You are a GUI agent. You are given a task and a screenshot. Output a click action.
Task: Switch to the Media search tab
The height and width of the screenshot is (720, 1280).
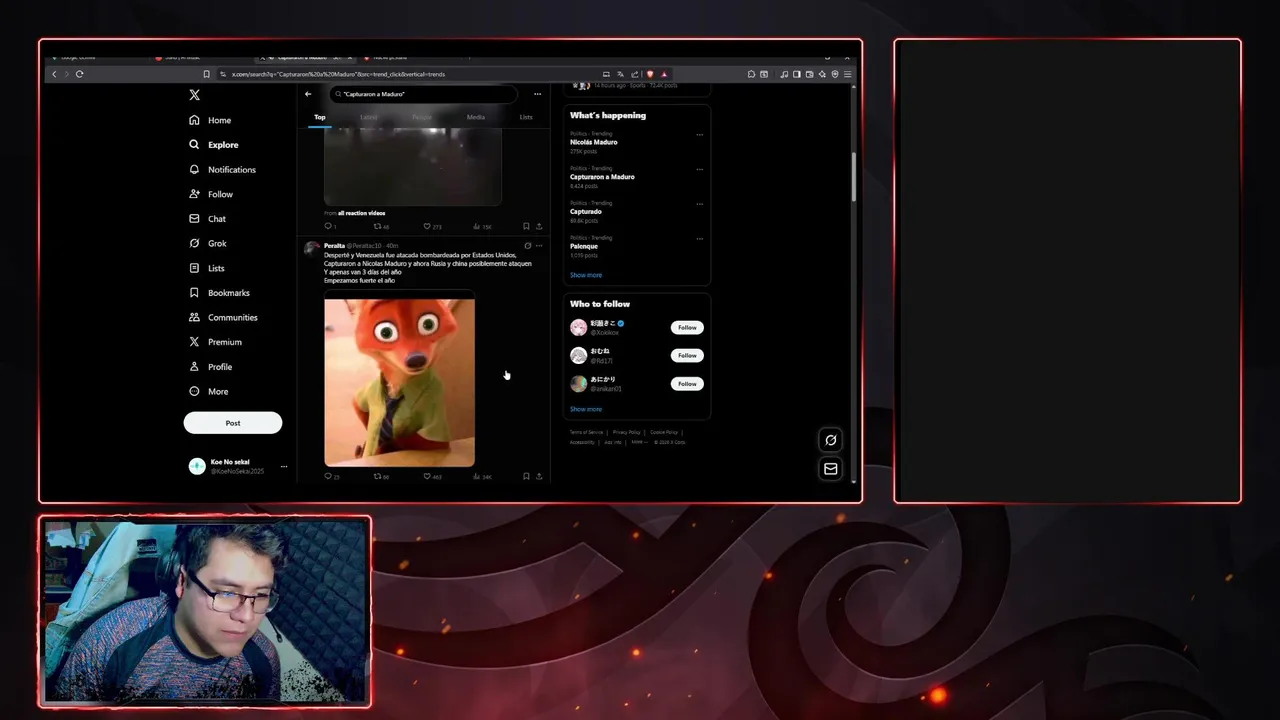click(x=476, y=117)
